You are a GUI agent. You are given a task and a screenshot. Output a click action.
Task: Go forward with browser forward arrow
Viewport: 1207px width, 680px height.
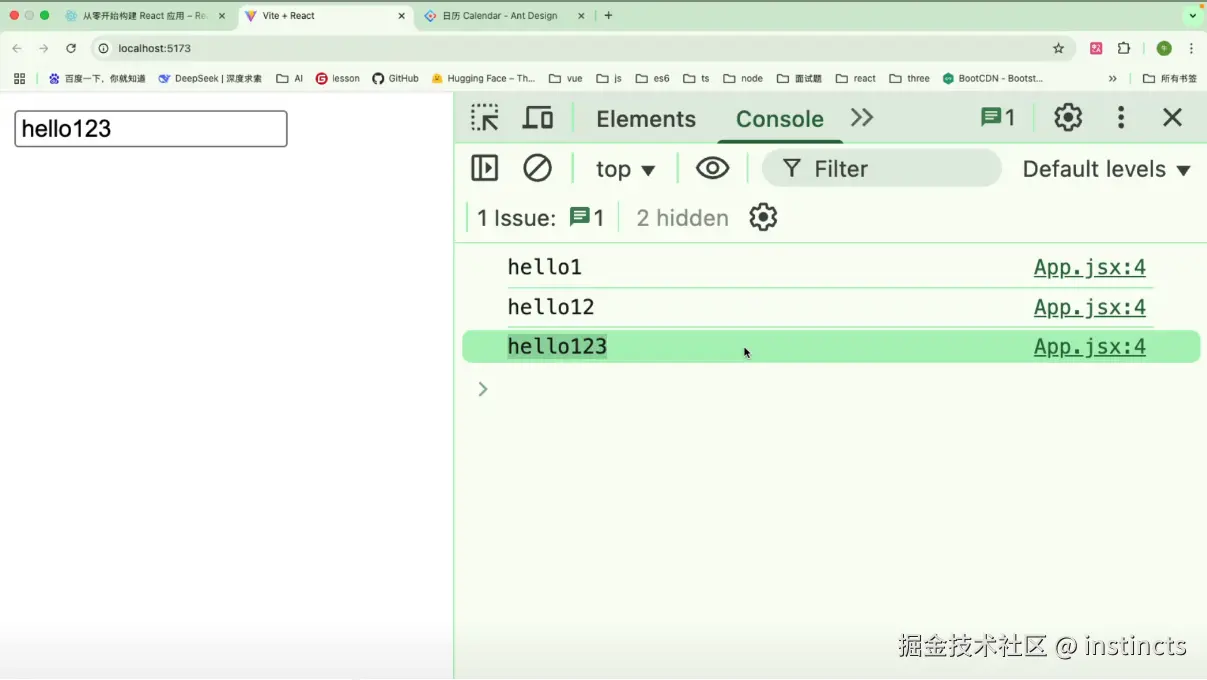[44, 48]
